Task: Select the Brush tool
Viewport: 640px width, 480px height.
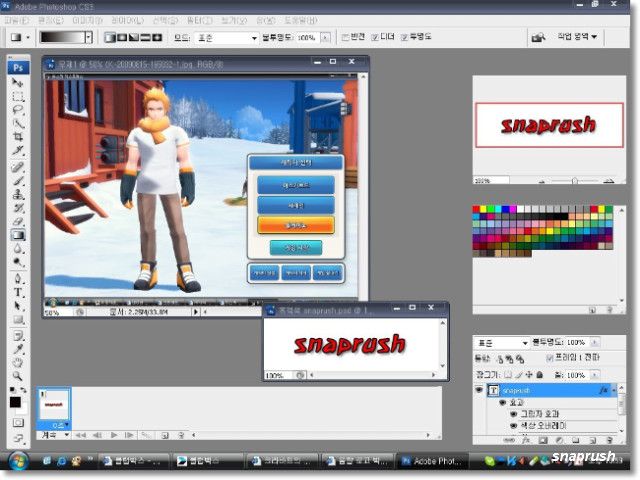Action: [x=18, y=181]
